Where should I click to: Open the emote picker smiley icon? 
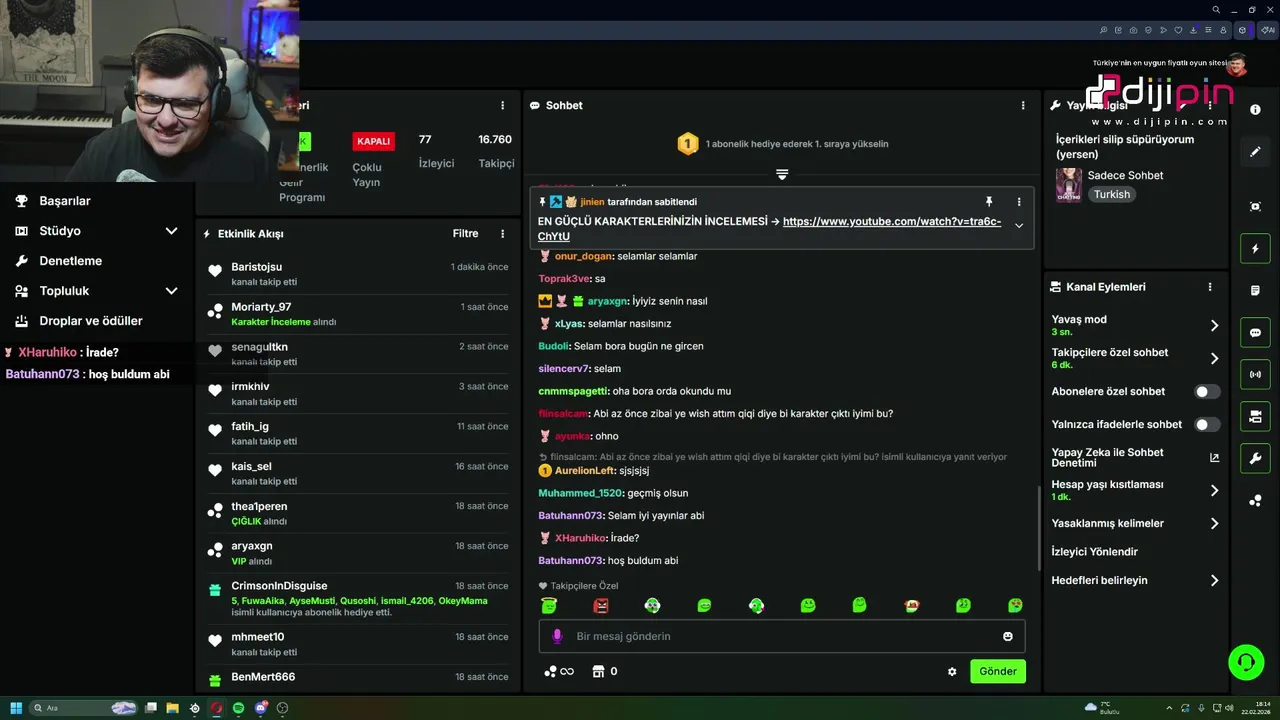1007,636
